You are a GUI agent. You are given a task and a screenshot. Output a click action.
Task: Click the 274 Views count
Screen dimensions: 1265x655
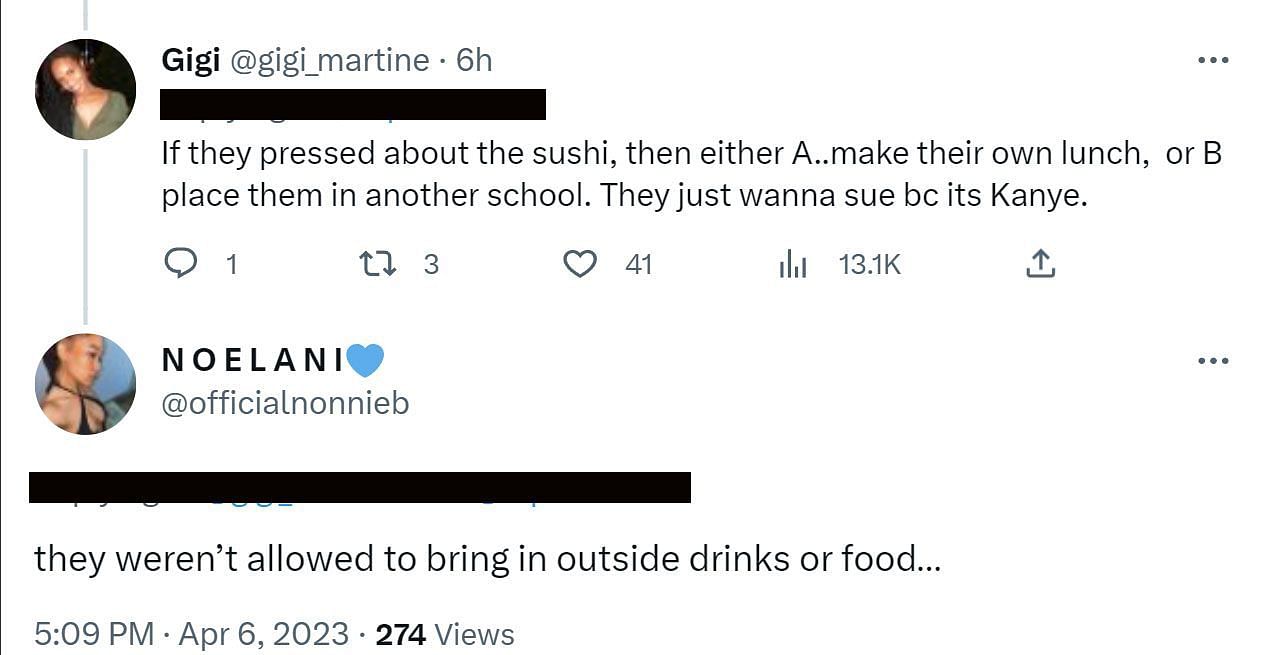445,634
